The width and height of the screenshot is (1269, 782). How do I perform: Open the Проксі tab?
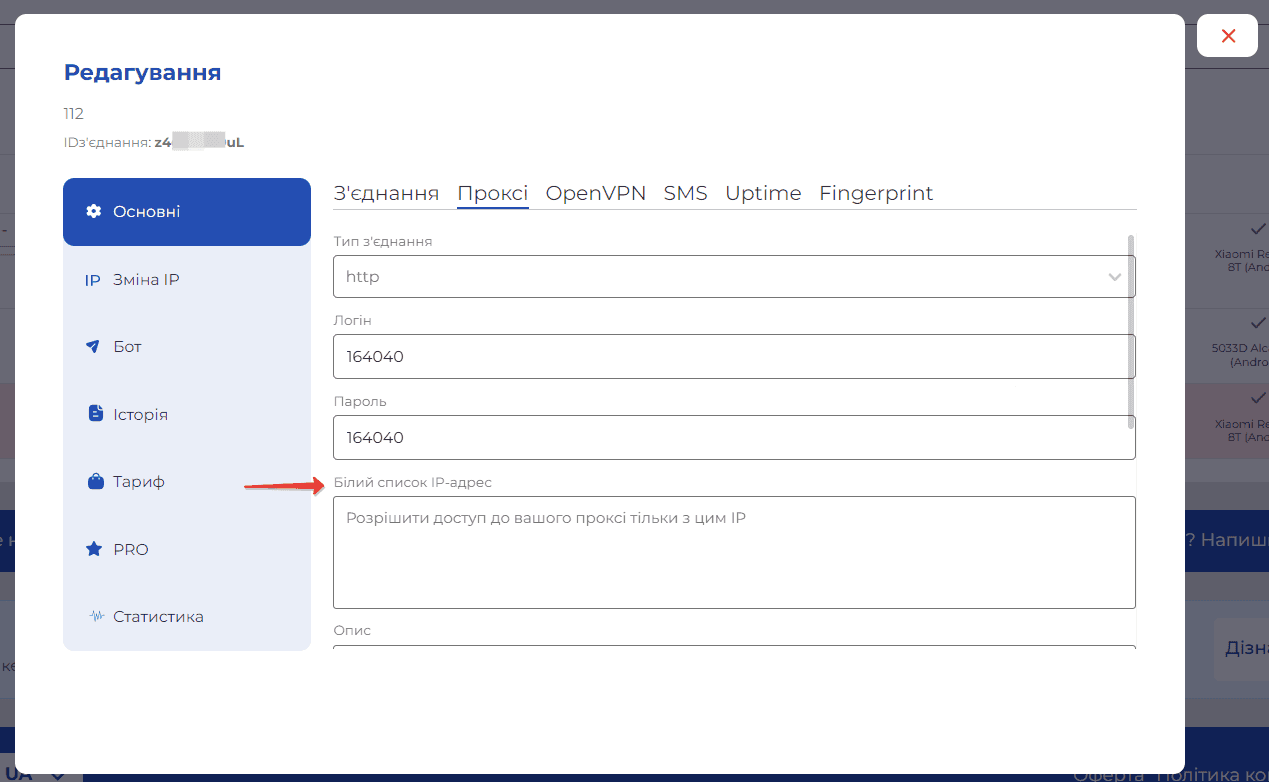coord(492,194)
